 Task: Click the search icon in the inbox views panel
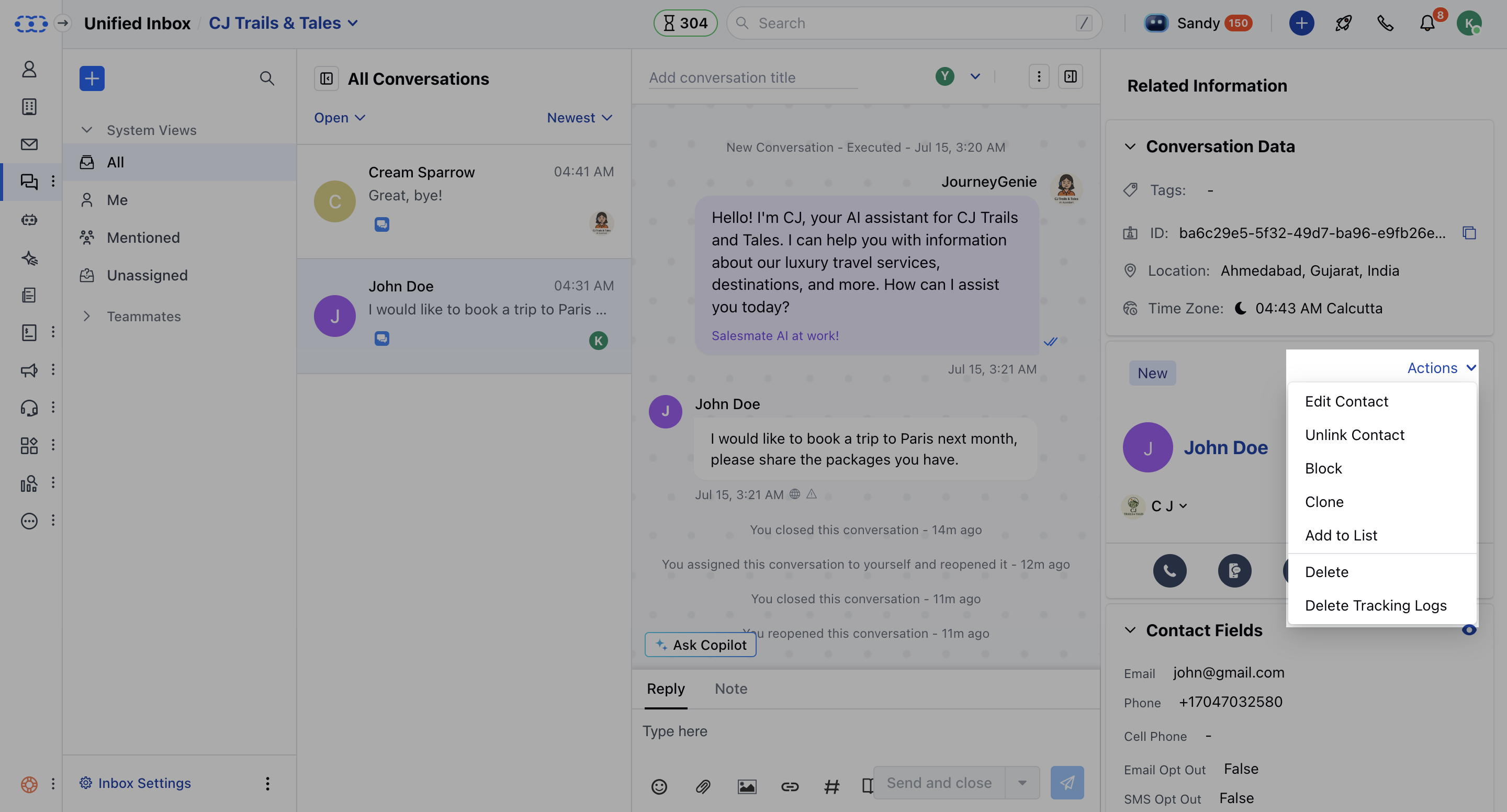coord(267,78)
